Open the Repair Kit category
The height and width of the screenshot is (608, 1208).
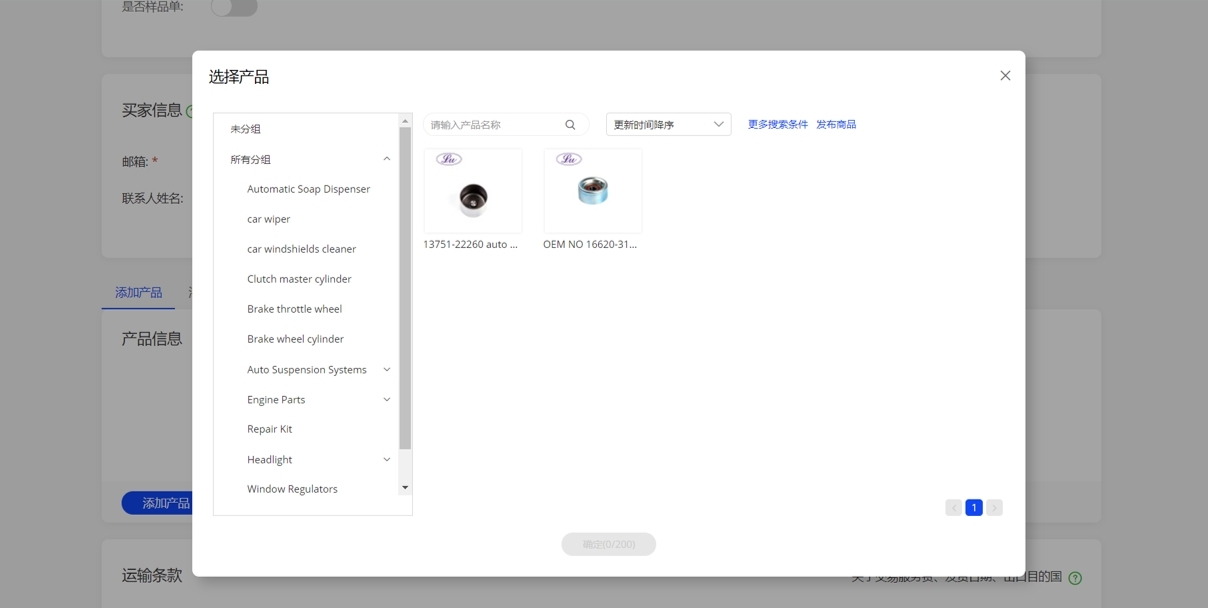pos(269,429)
